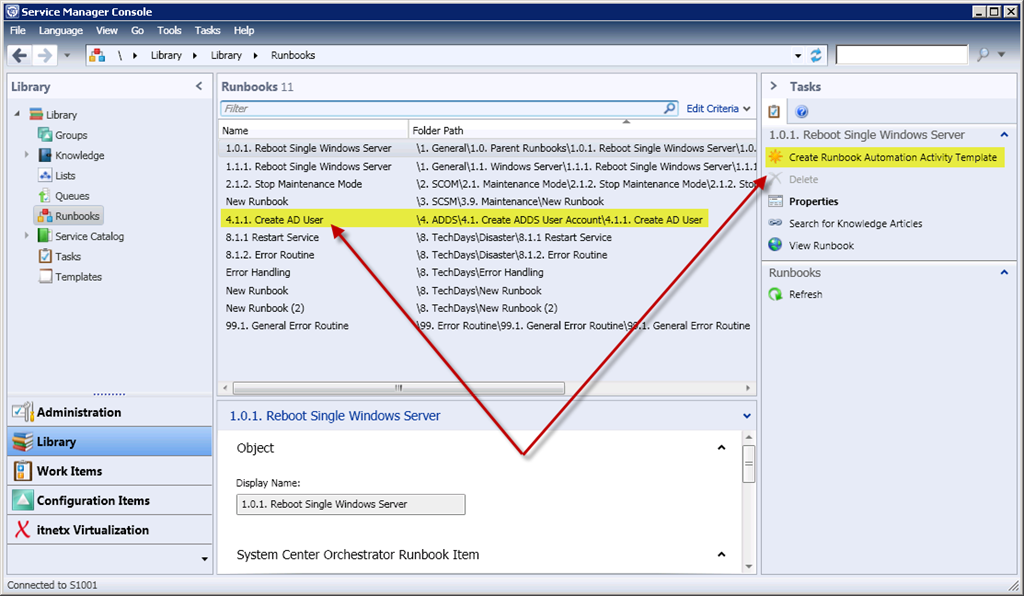Screen dimensions: 1024x596
Task: Click the search magnifier in filter box
Action: tap(670, 108)
